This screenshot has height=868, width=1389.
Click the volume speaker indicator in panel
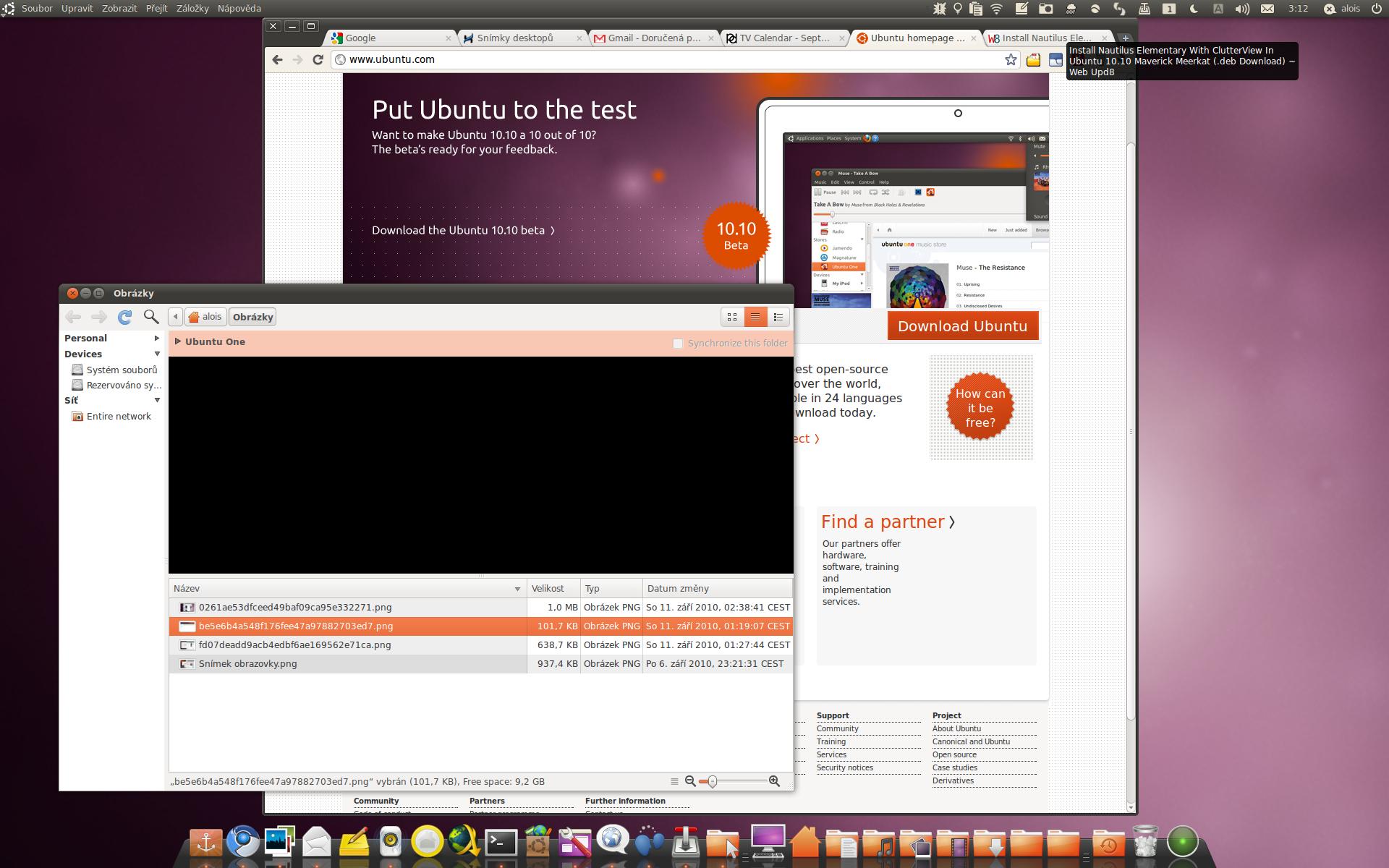click(1241, 9)
